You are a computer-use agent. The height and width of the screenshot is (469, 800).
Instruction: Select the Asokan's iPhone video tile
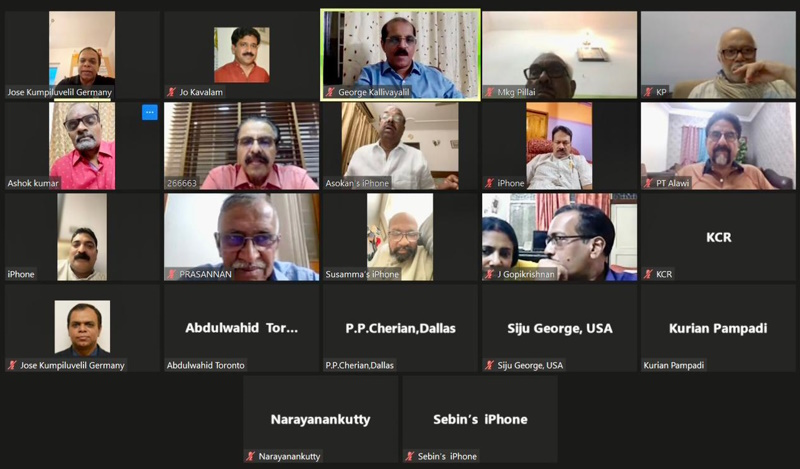[401, 146]
